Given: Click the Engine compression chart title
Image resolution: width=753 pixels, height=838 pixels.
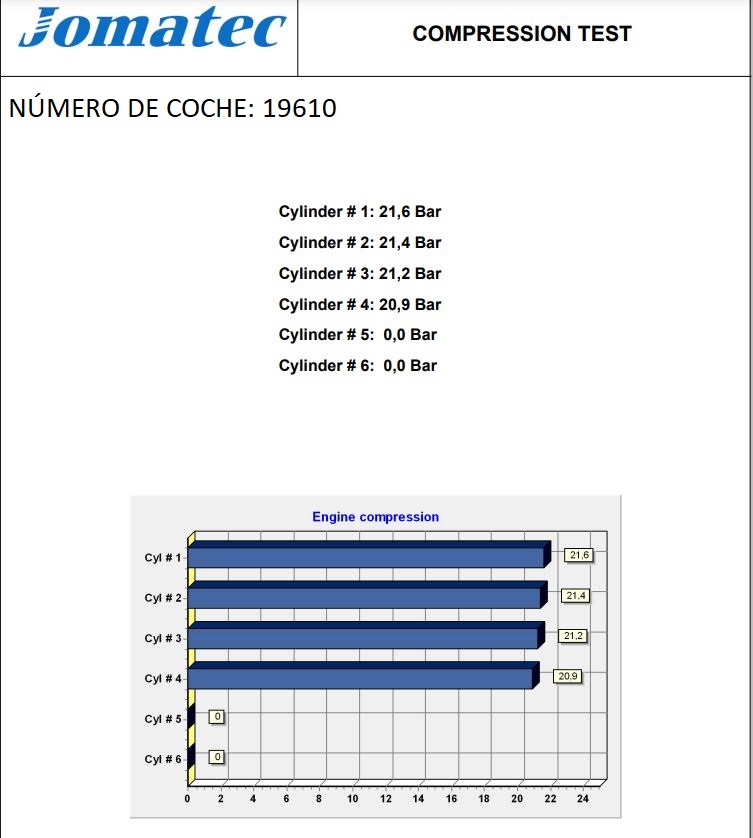Looking at the screenshot, I should [x=375, y=517].
